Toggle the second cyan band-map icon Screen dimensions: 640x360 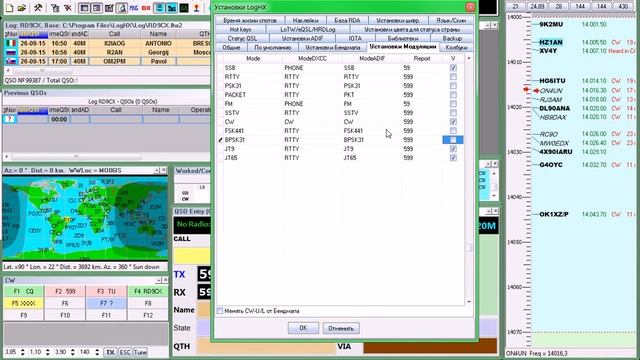(172, 7)
